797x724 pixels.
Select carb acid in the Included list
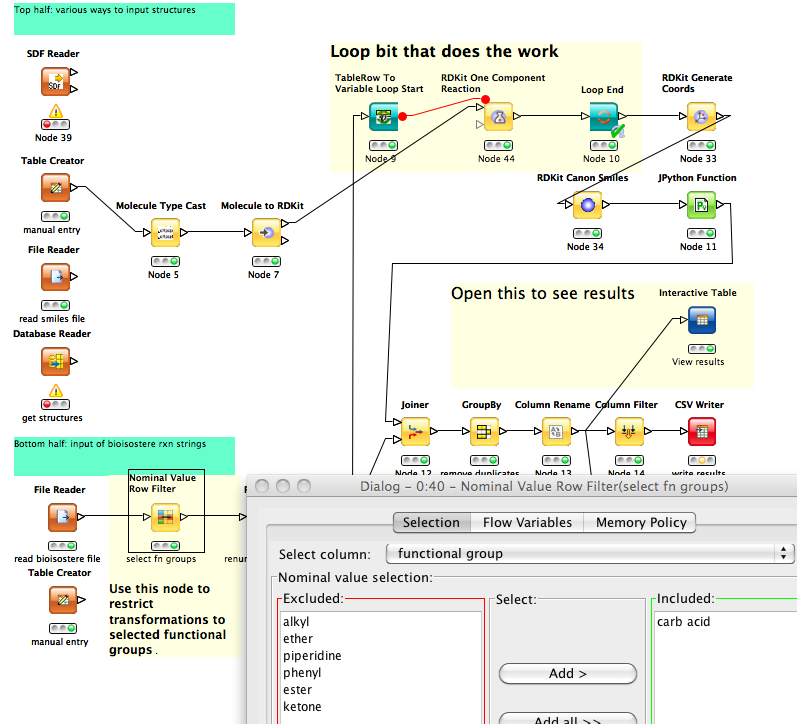pyautogui.click(x=683, y=621)
